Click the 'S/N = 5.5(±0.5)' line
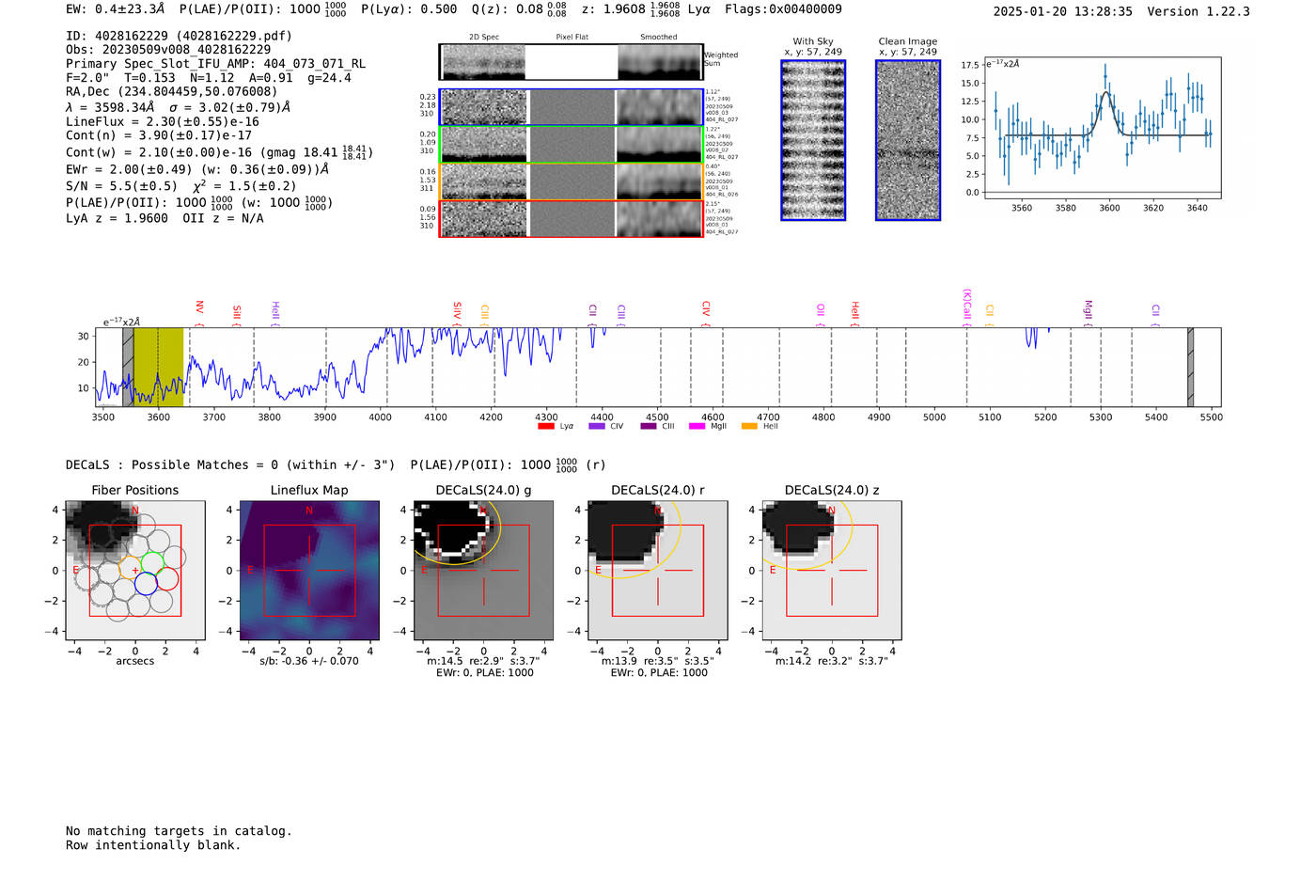This screenshot has width=1316, height=896. pyautogui.click(x=121, y=186)
